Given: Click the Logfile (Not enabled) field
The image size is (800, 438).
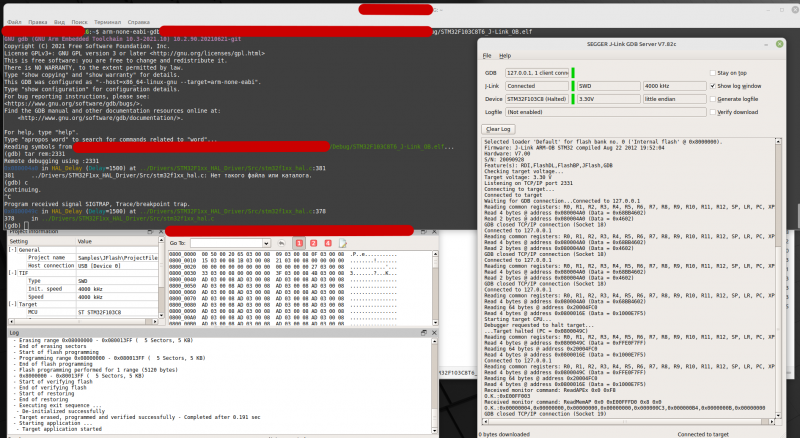Looking at the screenshot, I should pos(606,112).
